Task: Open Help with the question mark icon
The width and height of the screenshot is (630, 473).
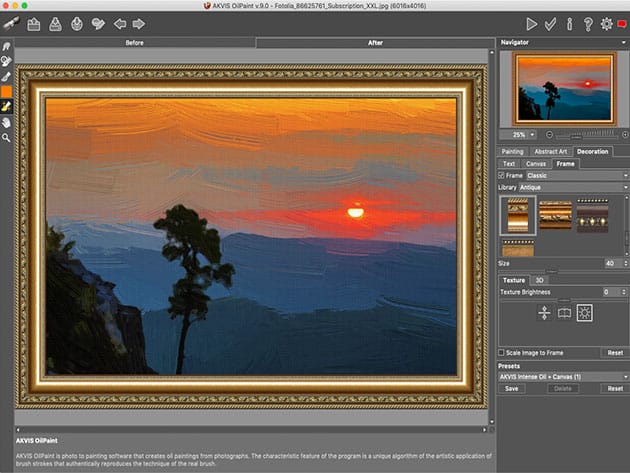Action: tap(587, 23)
